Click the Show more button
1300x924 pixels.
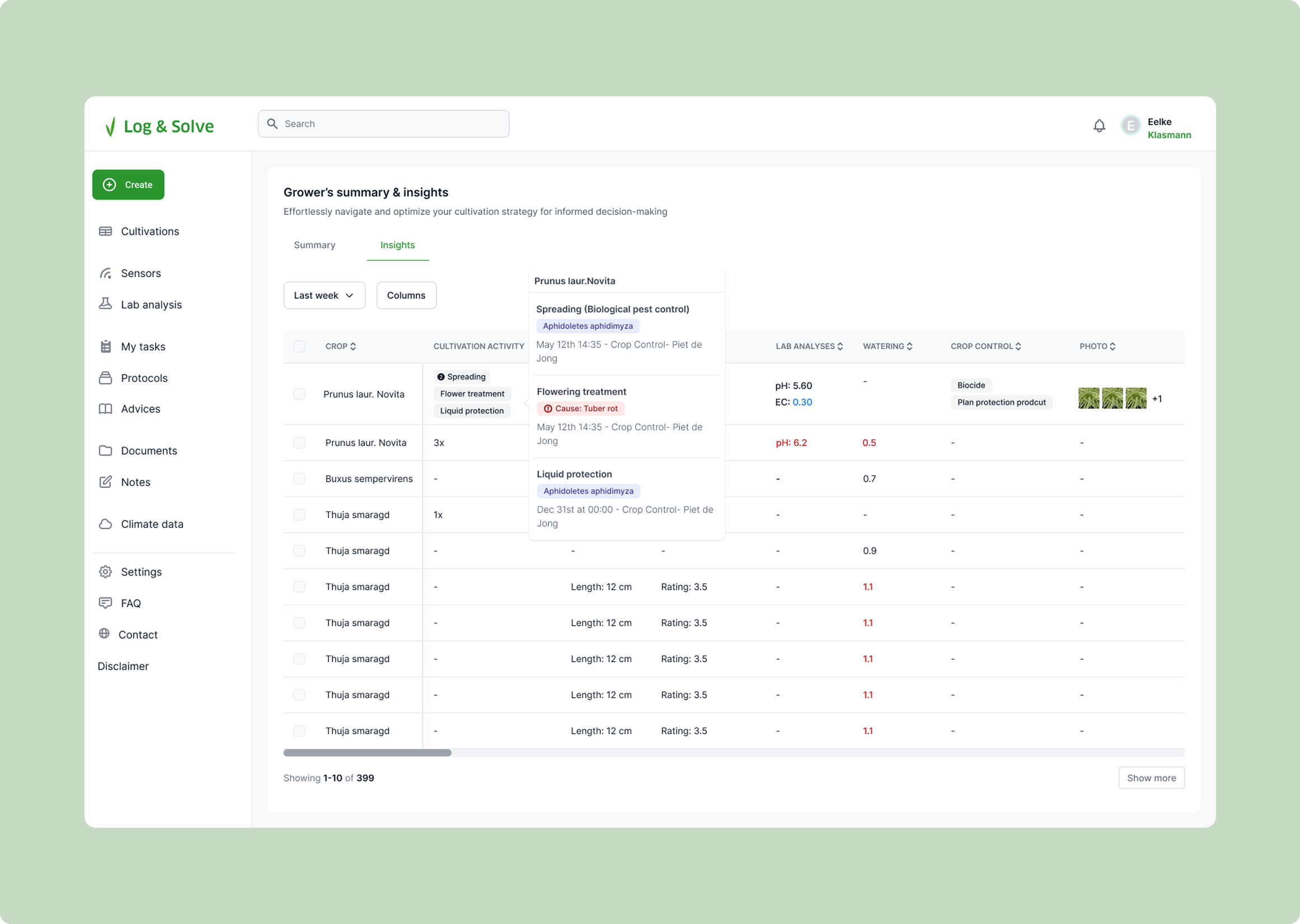[1151, 778]
